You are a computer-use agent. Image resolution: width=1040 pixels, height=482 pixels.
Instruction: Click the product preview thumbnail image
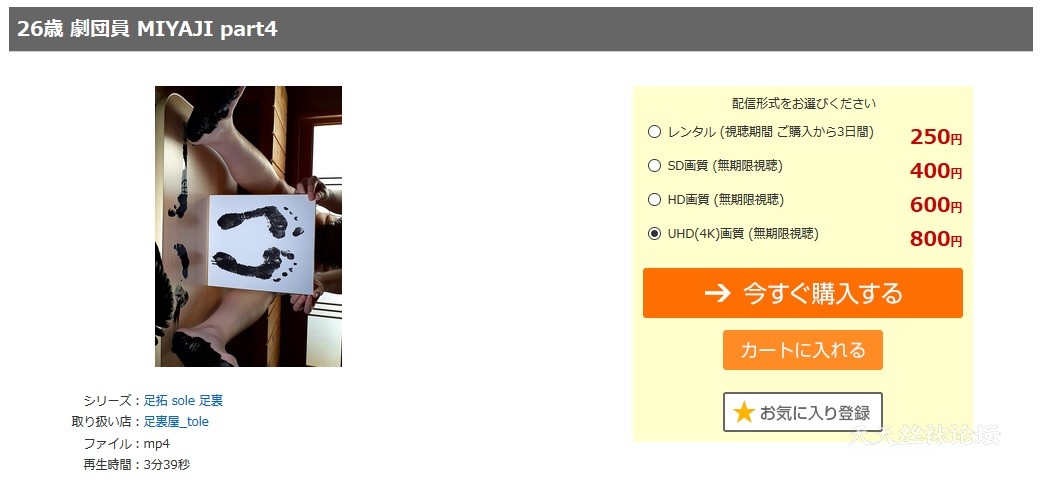[x=248, y=226]
